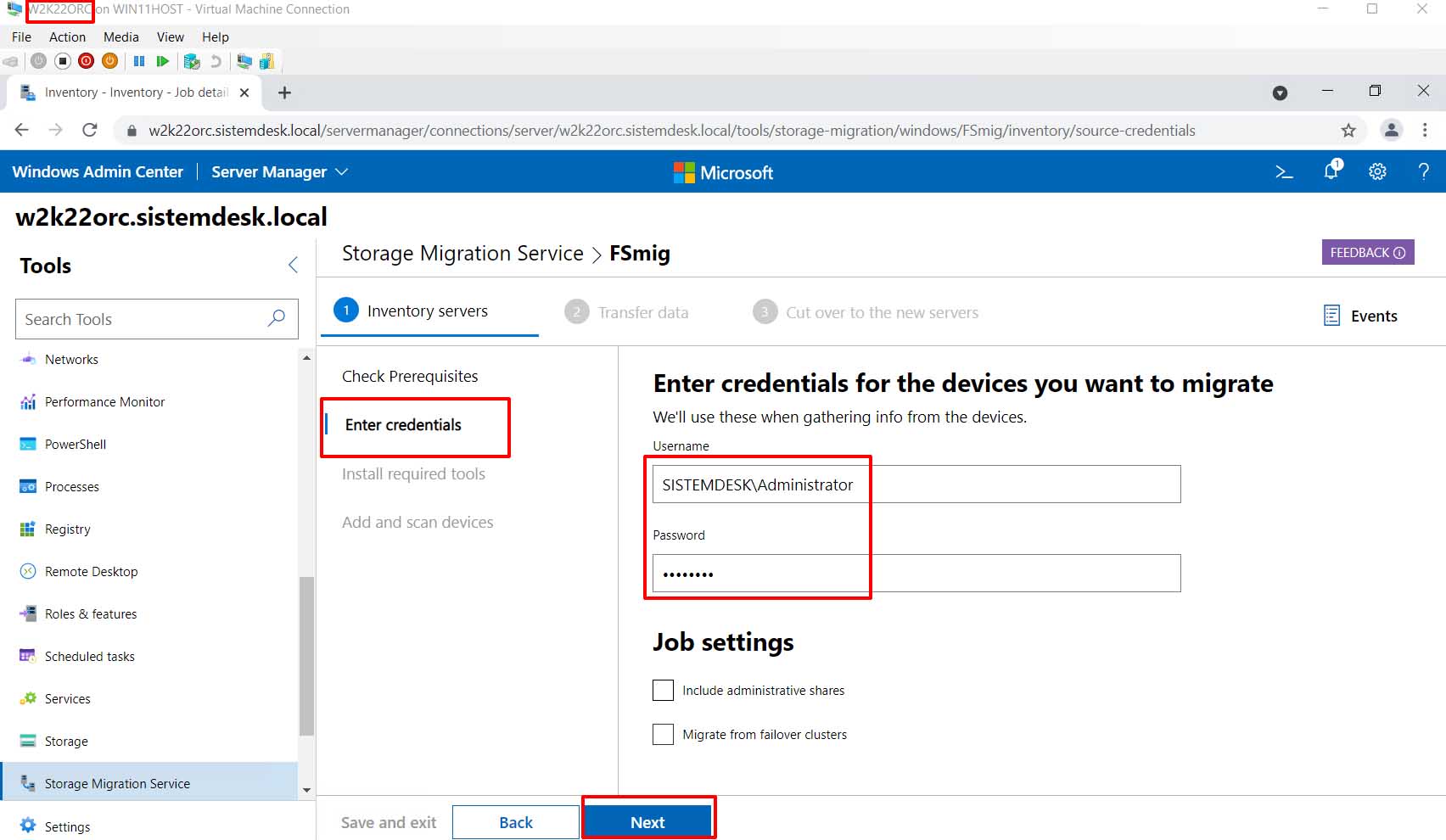1446x840 pixels.
Task: Click the browser forward arrow
Action: (56, 130)
